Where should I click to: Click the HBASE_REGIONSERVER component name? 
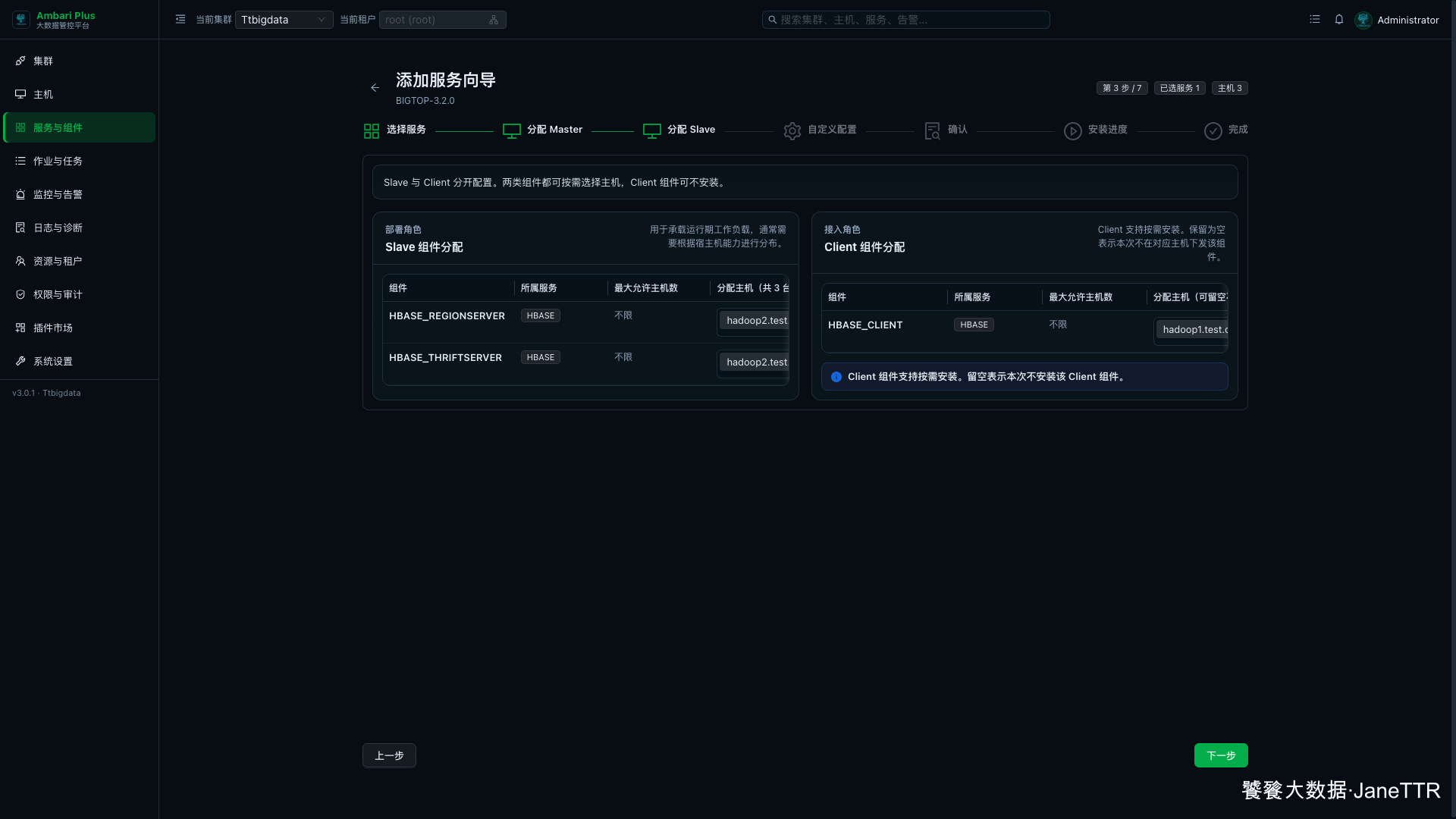coord(447,316)
